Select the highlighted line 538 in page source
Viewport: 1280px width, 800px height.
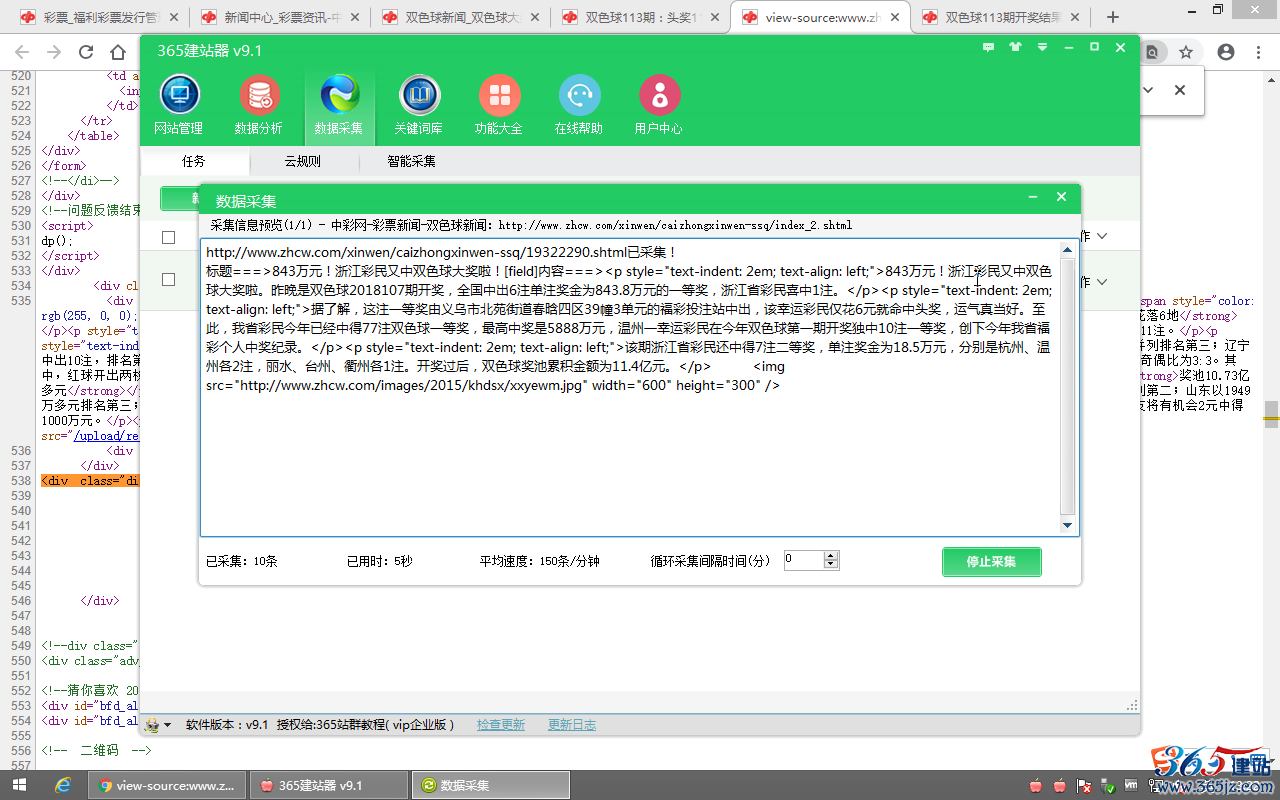pos(90,481)
